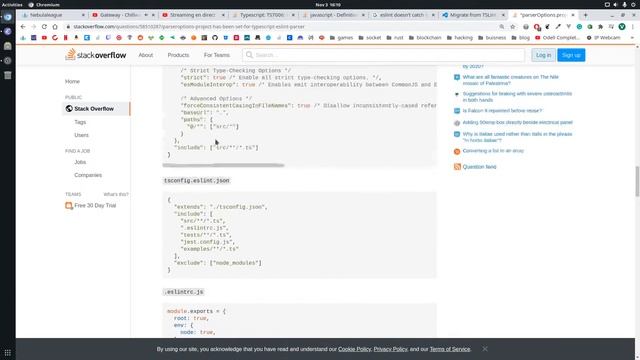Select Stack Overflow in the left sidebar

[x=96, y=109]
